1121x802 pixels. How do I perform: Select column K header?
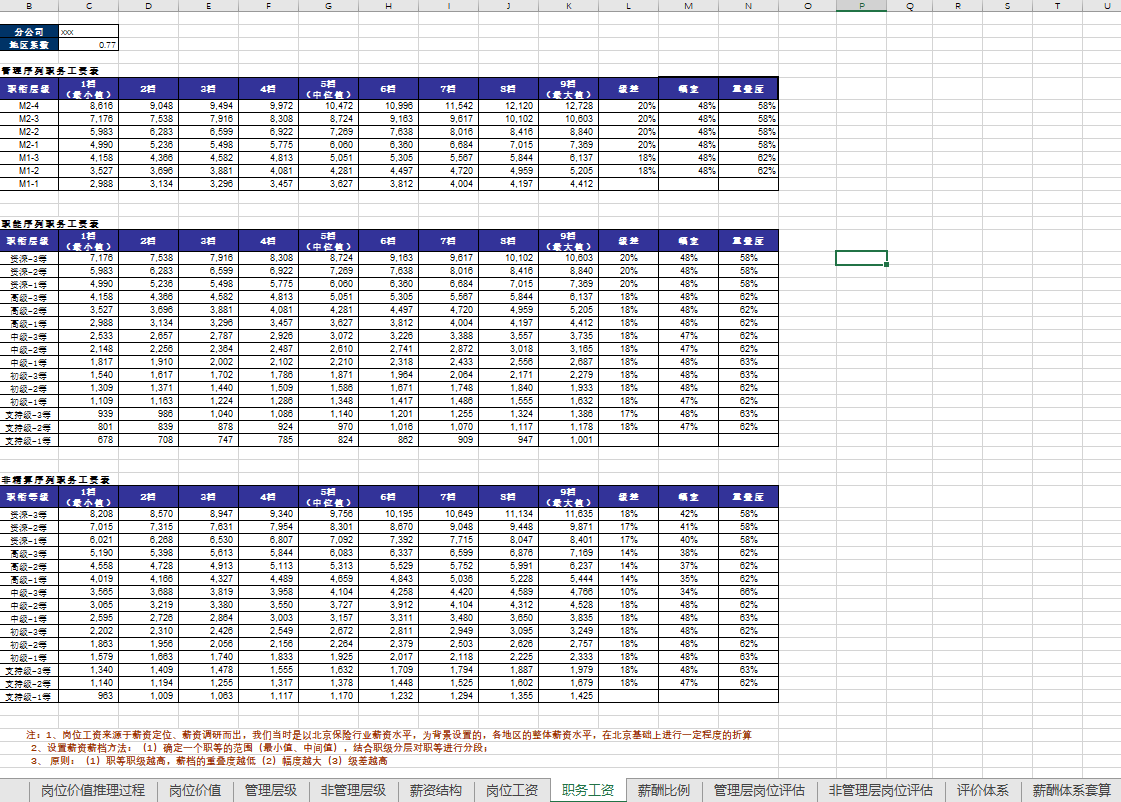[568, 6]
